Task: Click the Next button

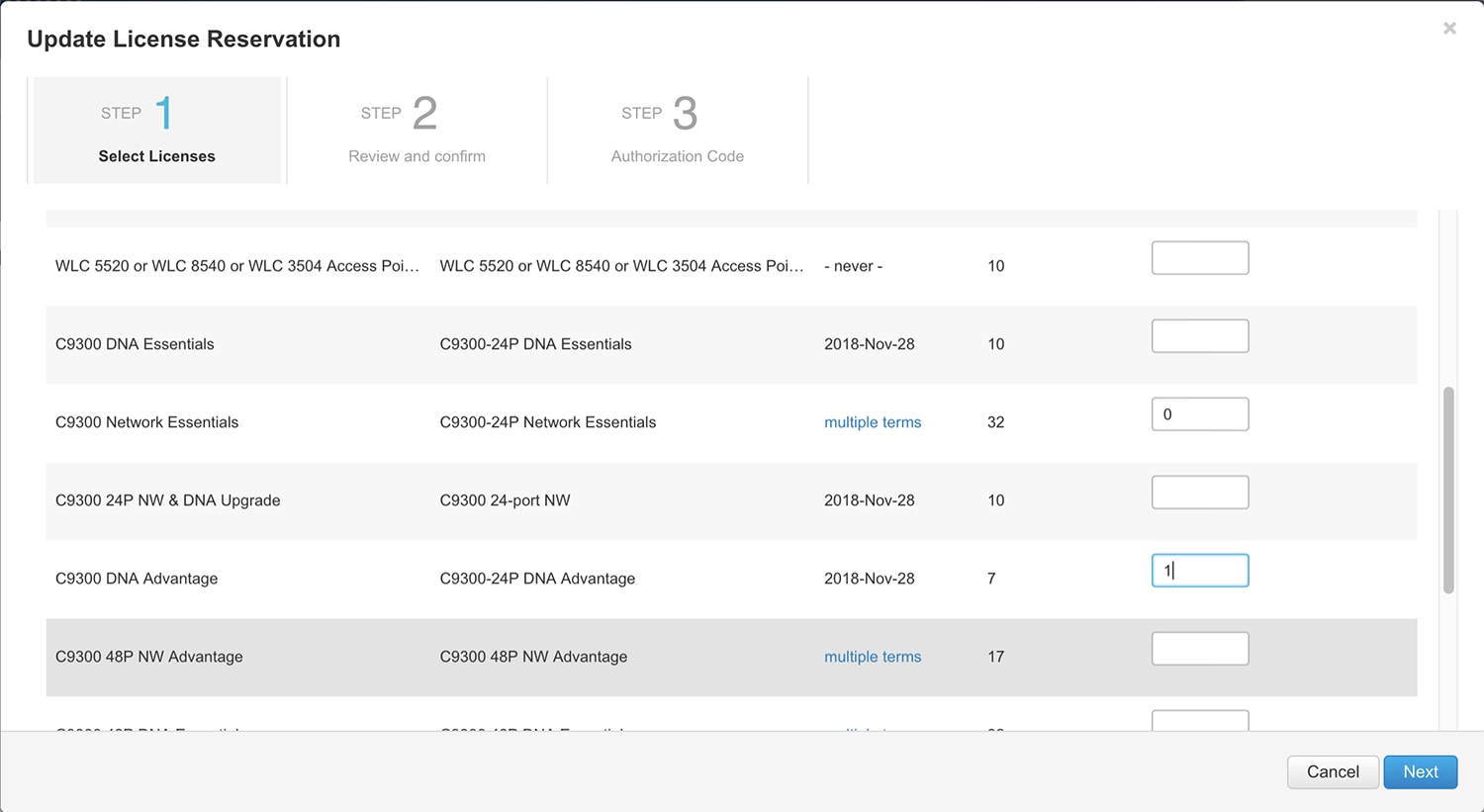Action: (1421, 771)
